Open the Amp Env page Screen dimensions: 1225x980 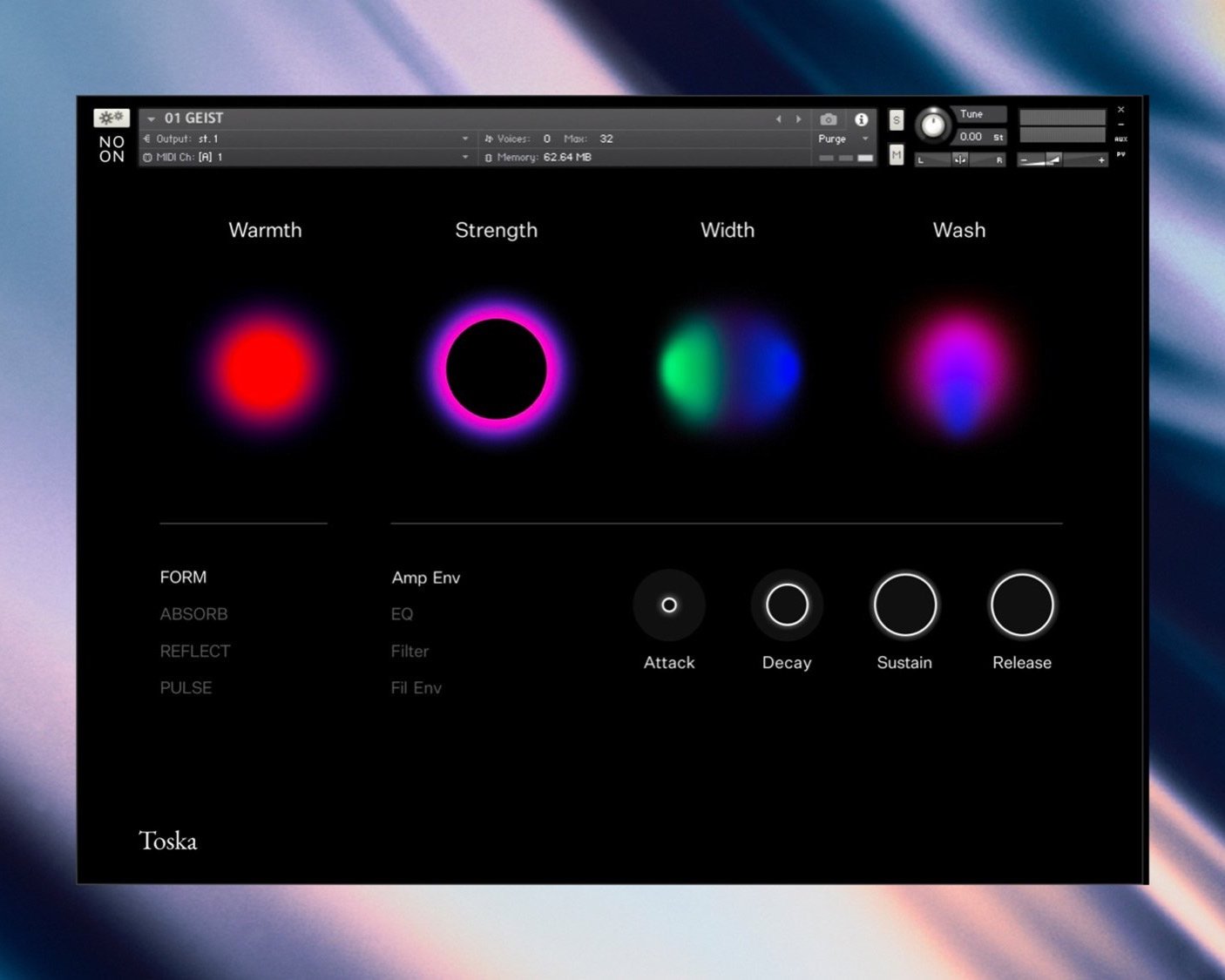tap(426, 578)
